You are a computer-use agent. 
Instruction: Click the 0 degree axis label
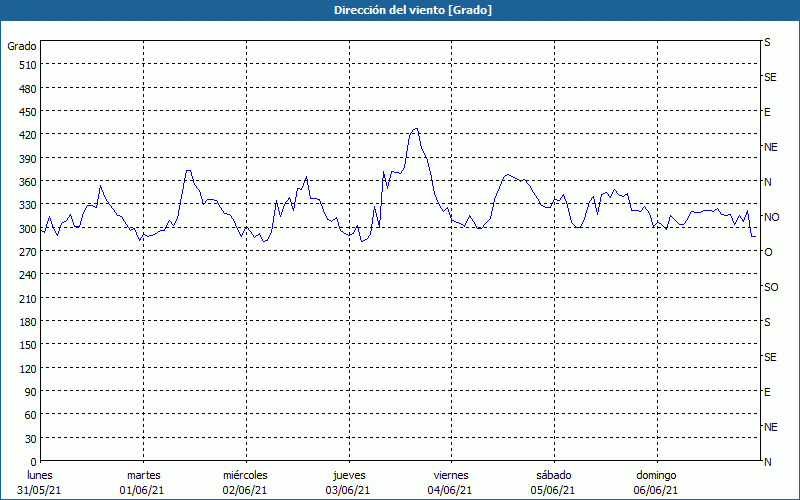click(34, 462)
